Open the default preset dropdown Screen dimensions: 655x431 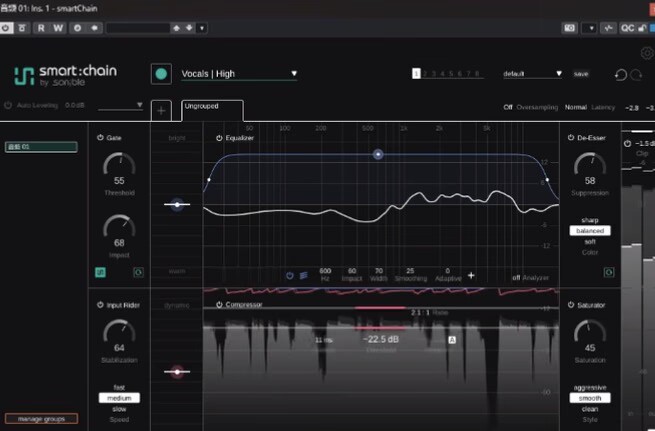(x=532, y=74)
